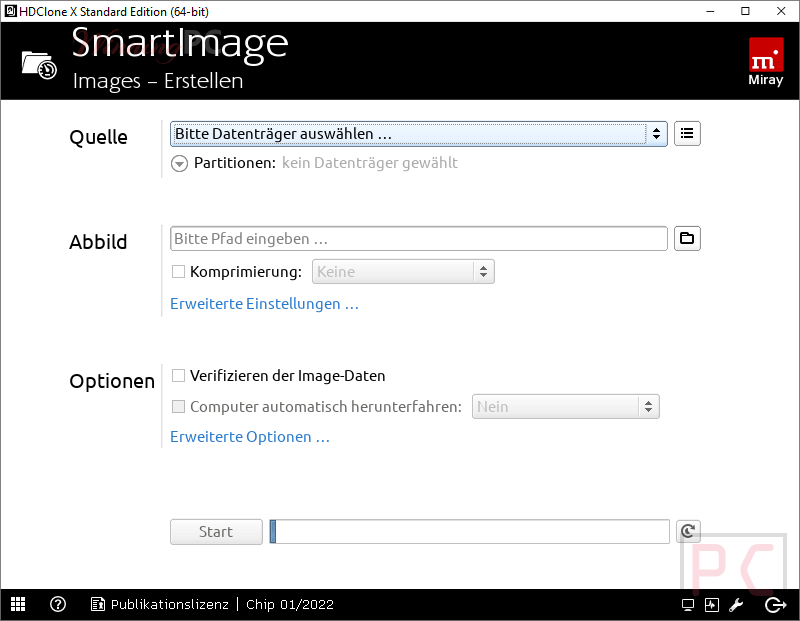Viewport: 800px width, 621px height.
Task: Click the 'kein Datenträger gewählt' text
Action: (370, 163)
